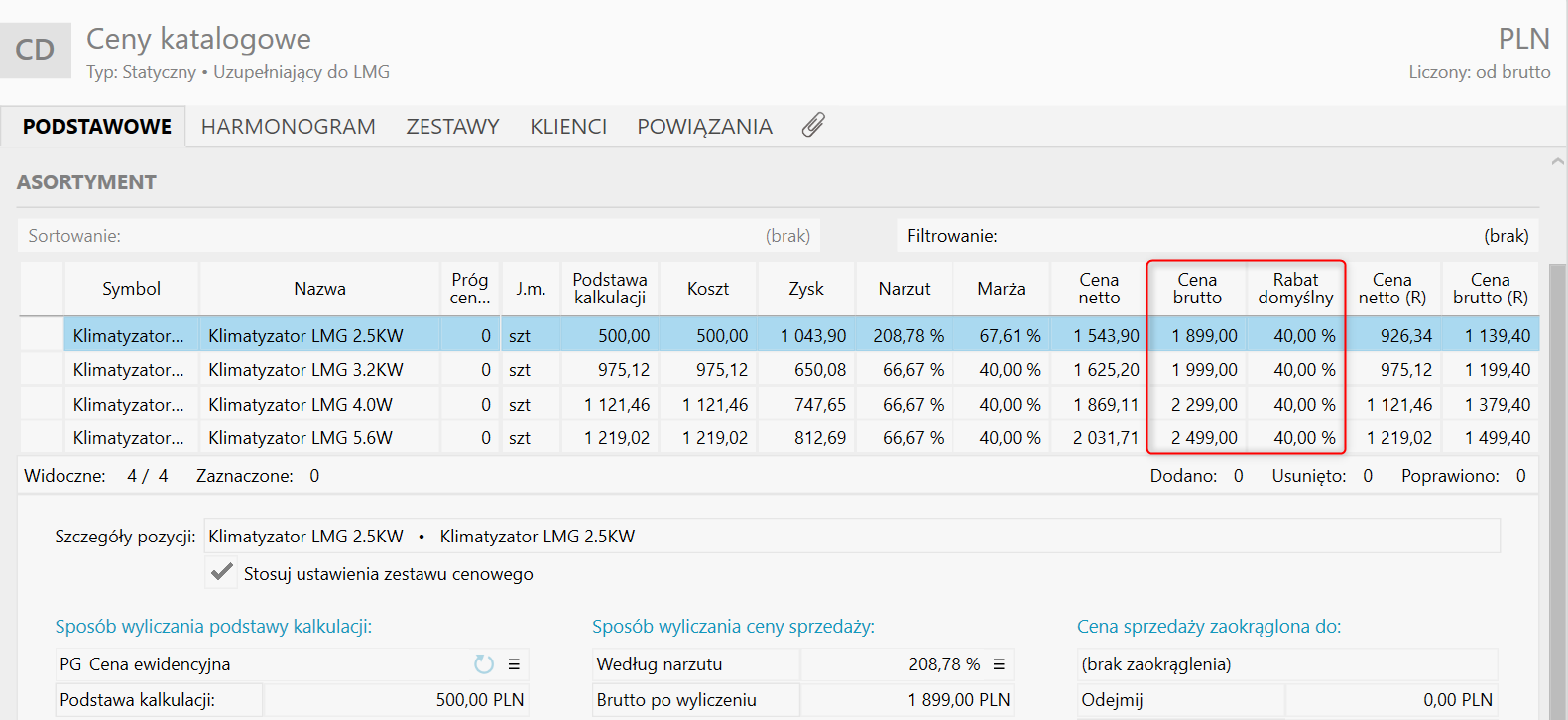The image size is (1568, 720).
Task: Click Cena brutto cell 1 999,00
Action: pos(1197,370)
